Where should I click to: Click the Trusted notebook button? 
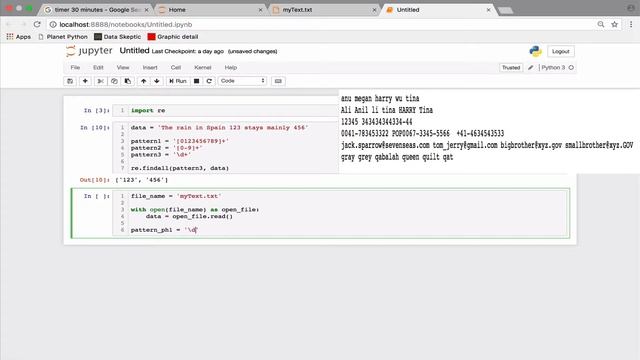click(x=511, y=67)
